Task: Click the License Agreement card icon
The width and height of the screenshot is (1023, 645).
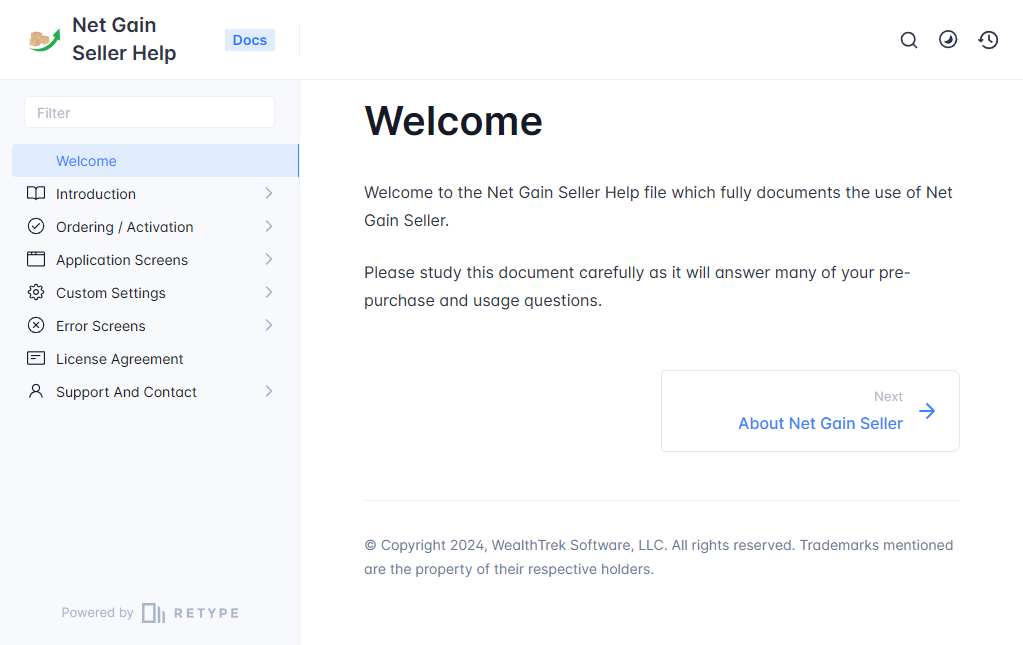Action: (x=36, y=358)
